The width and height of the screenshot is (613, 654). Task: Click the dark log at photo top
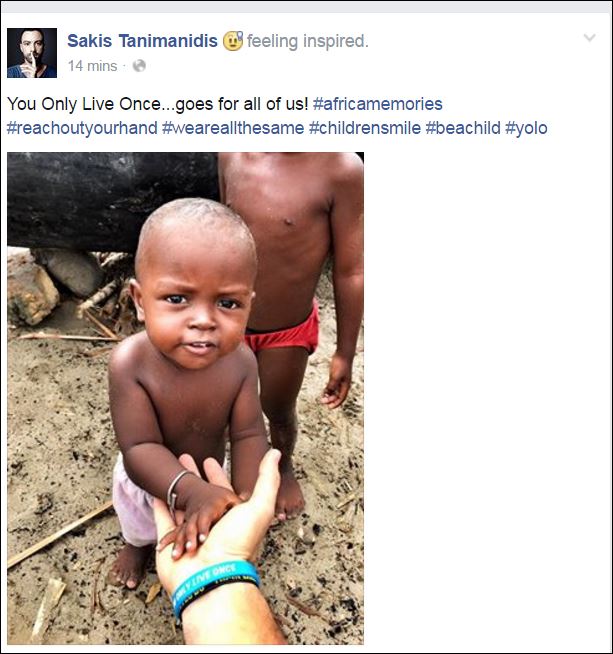tap(113, 200)
